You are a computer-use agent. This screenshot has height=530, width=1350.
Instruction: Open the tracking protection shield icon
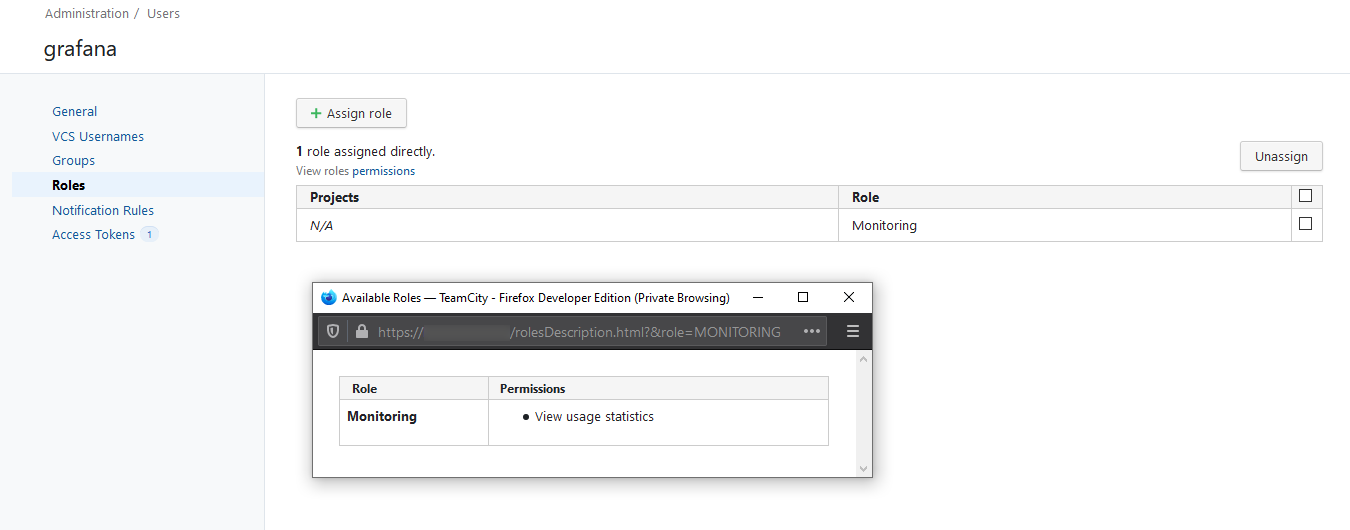click(x=333, y=332)
